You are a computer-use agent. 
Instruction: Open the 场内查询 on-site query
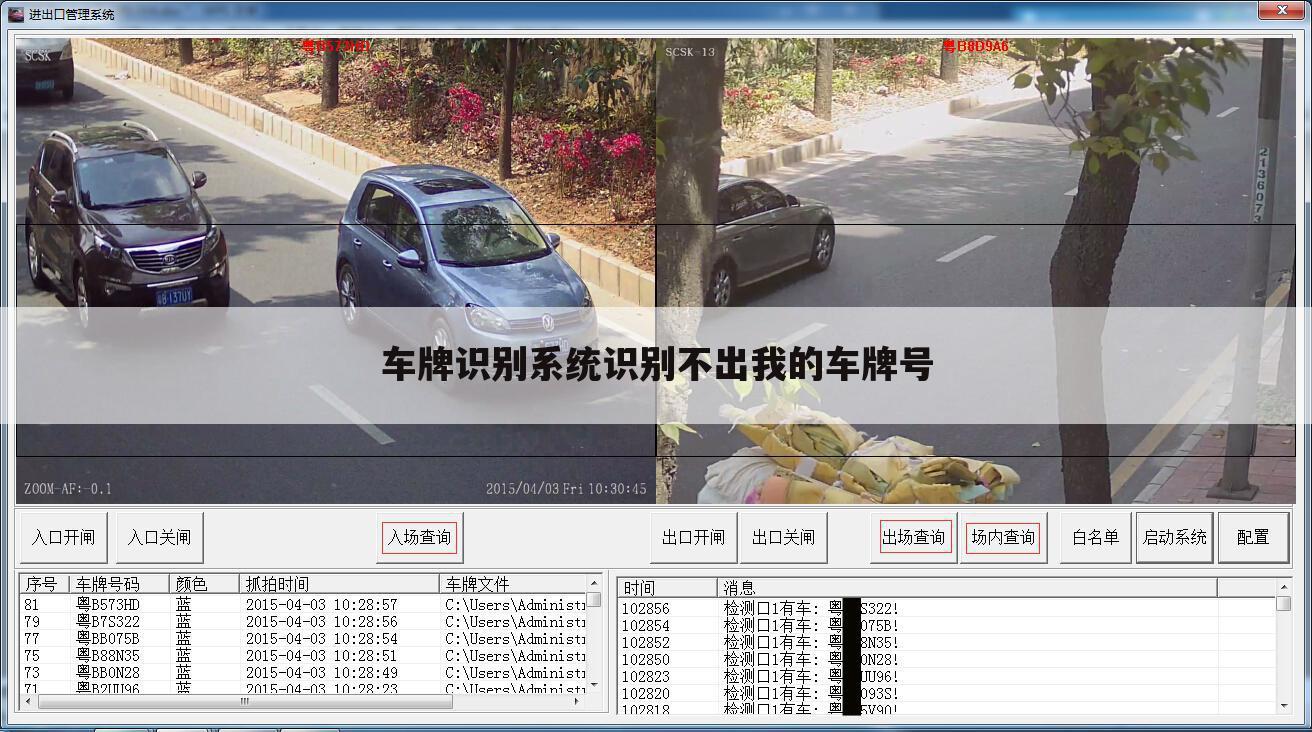tap(1003, 538)
